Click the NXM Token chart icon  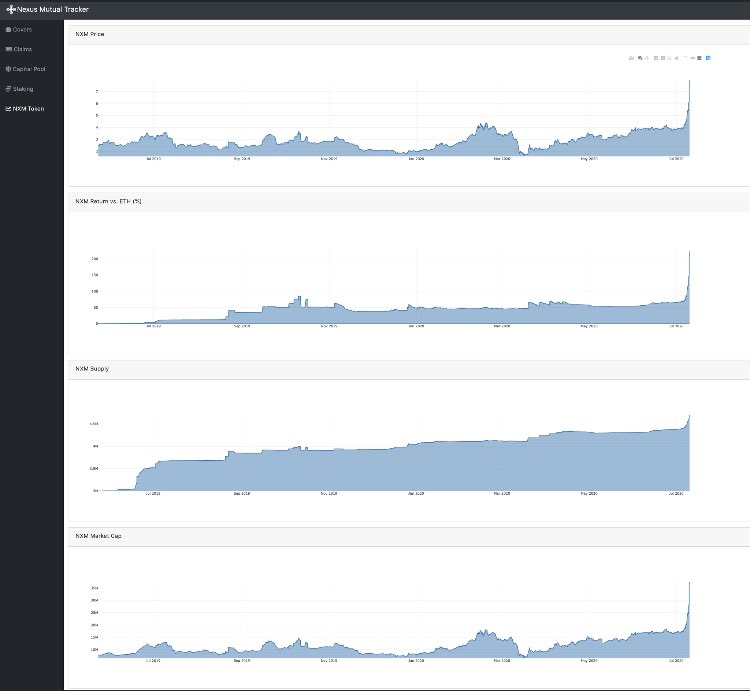(8, 109)
